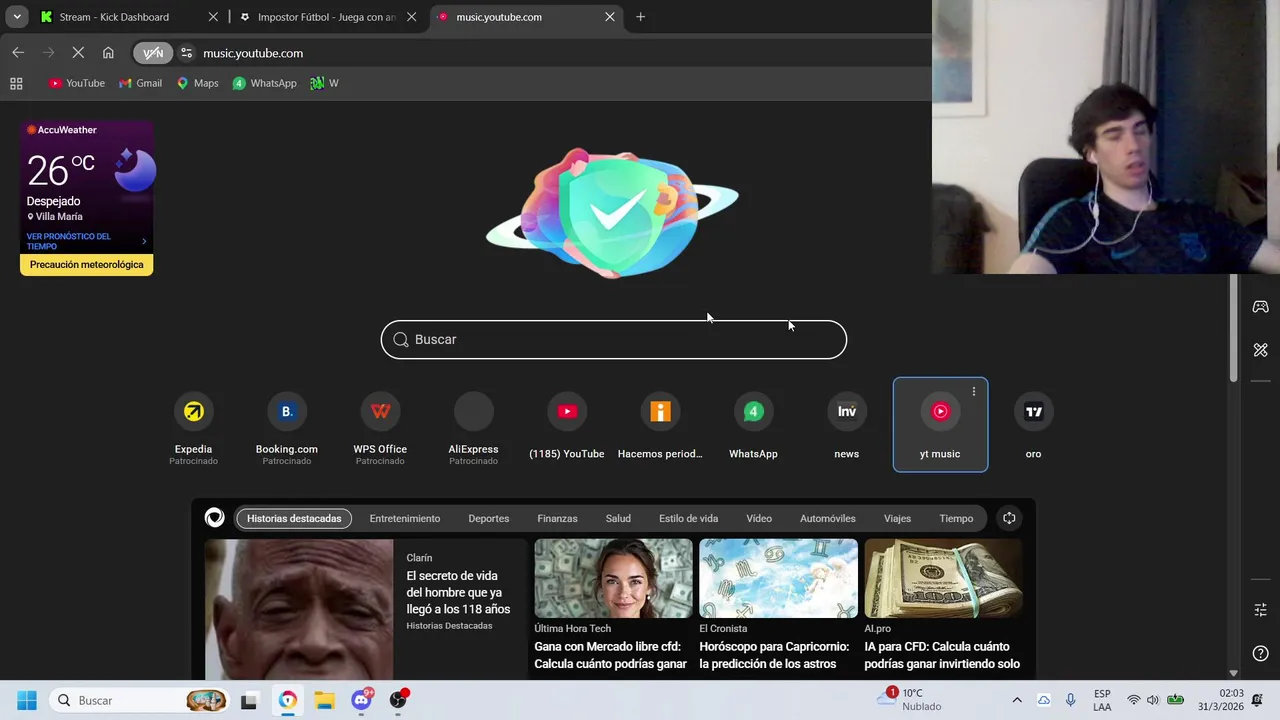Open the (1185) YouTube shortcut
Screen dimensions: 1280x720
(566, 424)
